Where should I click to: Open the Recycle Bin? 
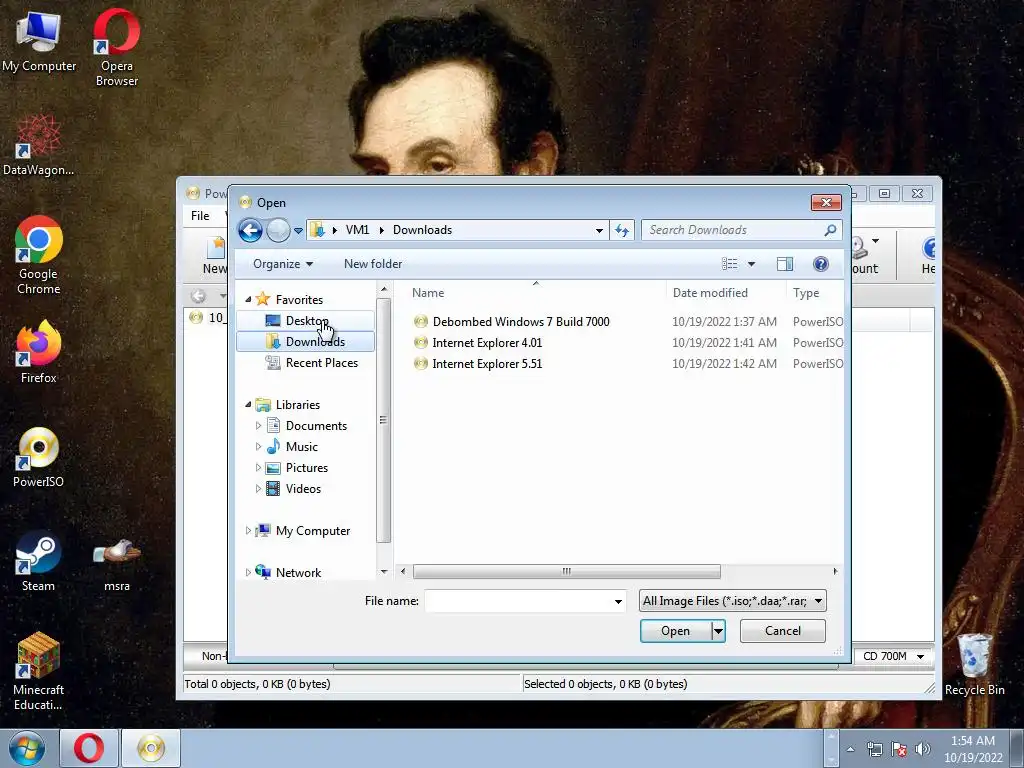click(974, 664)
